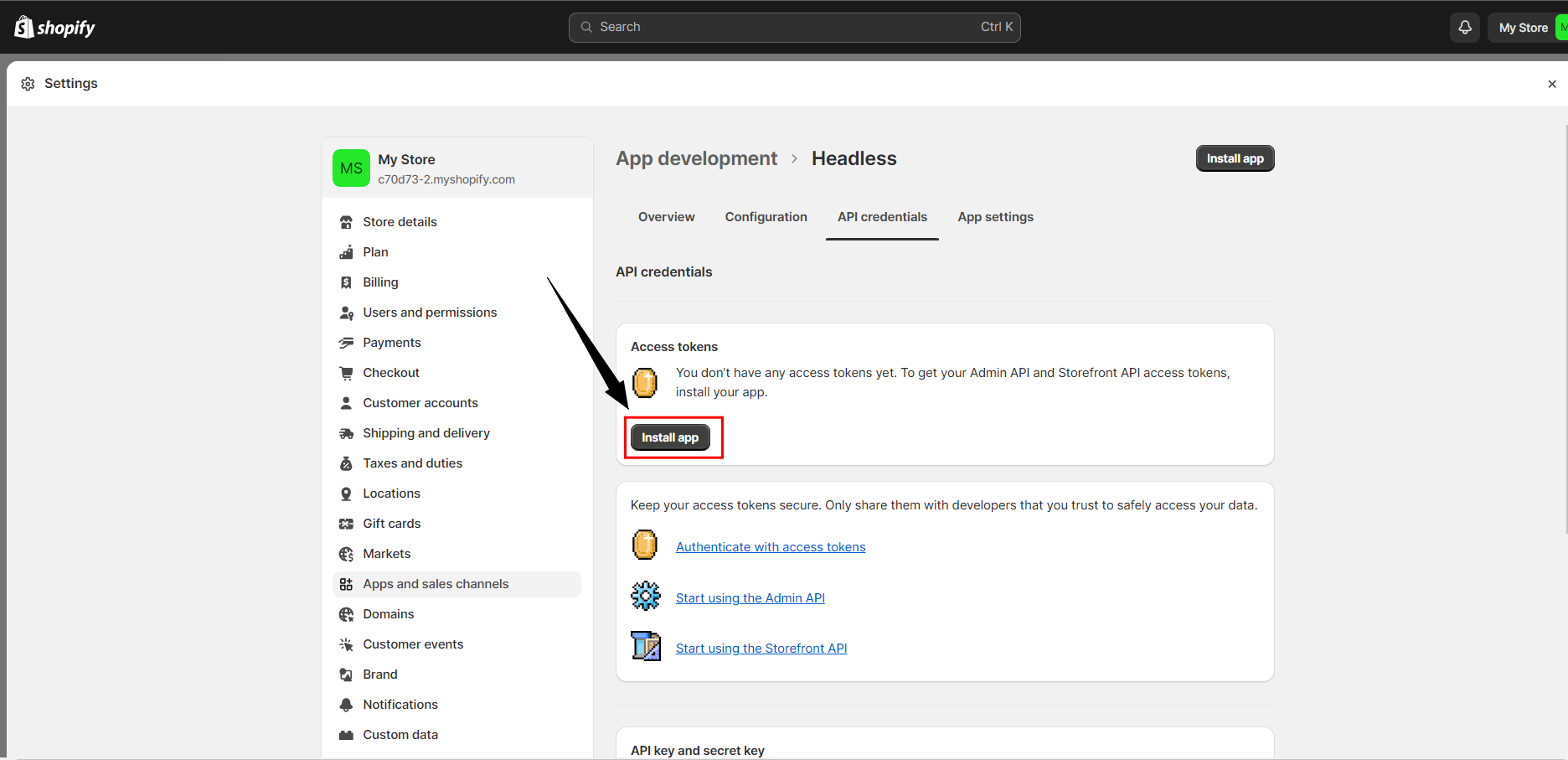1568x760 pixels.
Task: Click the Shopify logo in header
Action: pos(54,28)
